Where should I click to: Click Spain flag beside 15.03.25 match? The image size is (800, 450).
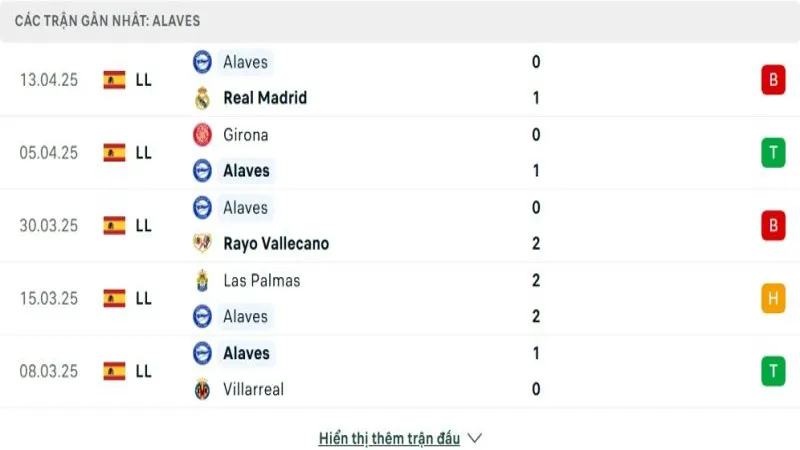[x=114, y=298]
